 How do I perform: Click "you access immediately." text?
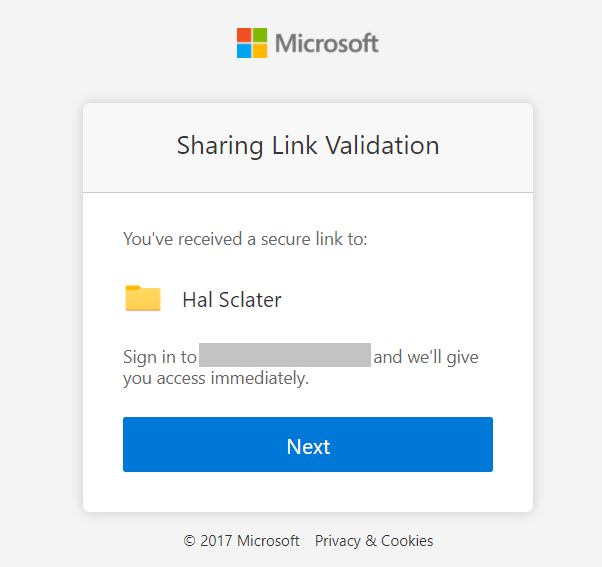[216, 379]
